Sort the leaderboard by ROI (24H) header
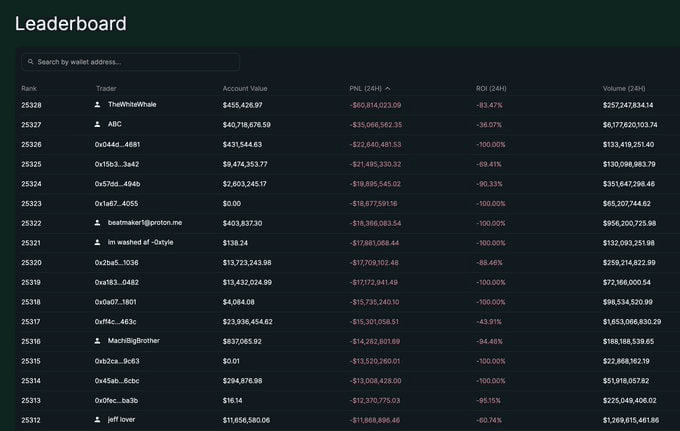Image resolution: width=680 pixels, height=431 pixels. pos(491,88)
